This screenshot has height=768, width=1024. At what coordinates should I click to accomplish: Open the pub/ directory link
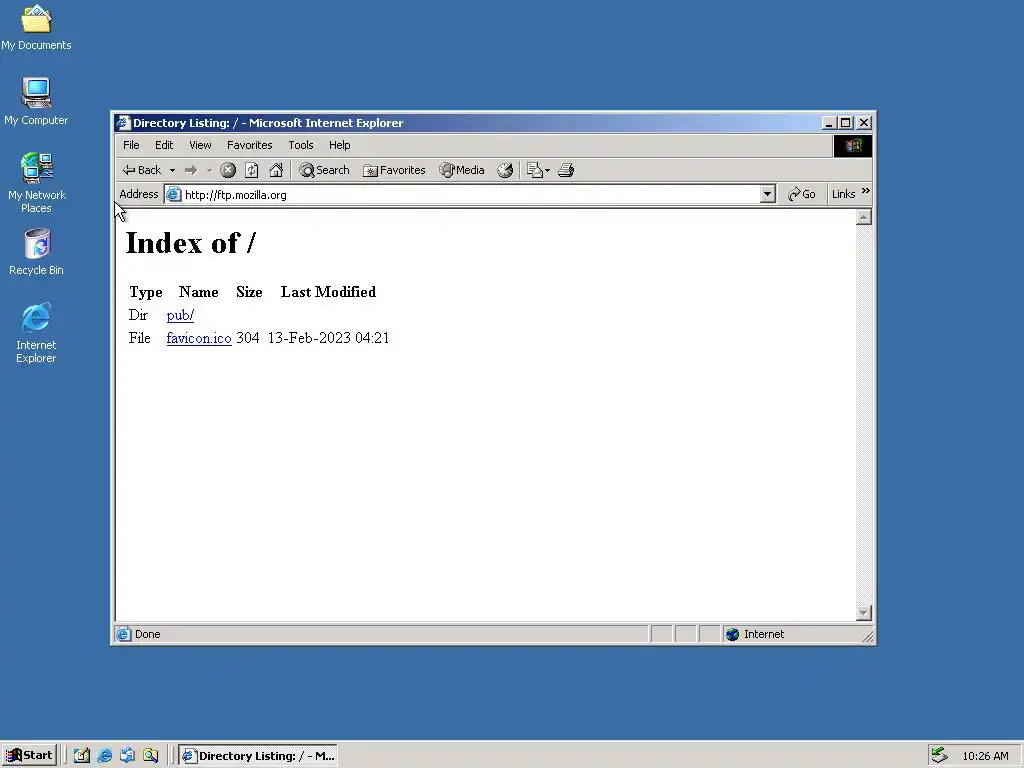tap(180, 315)
